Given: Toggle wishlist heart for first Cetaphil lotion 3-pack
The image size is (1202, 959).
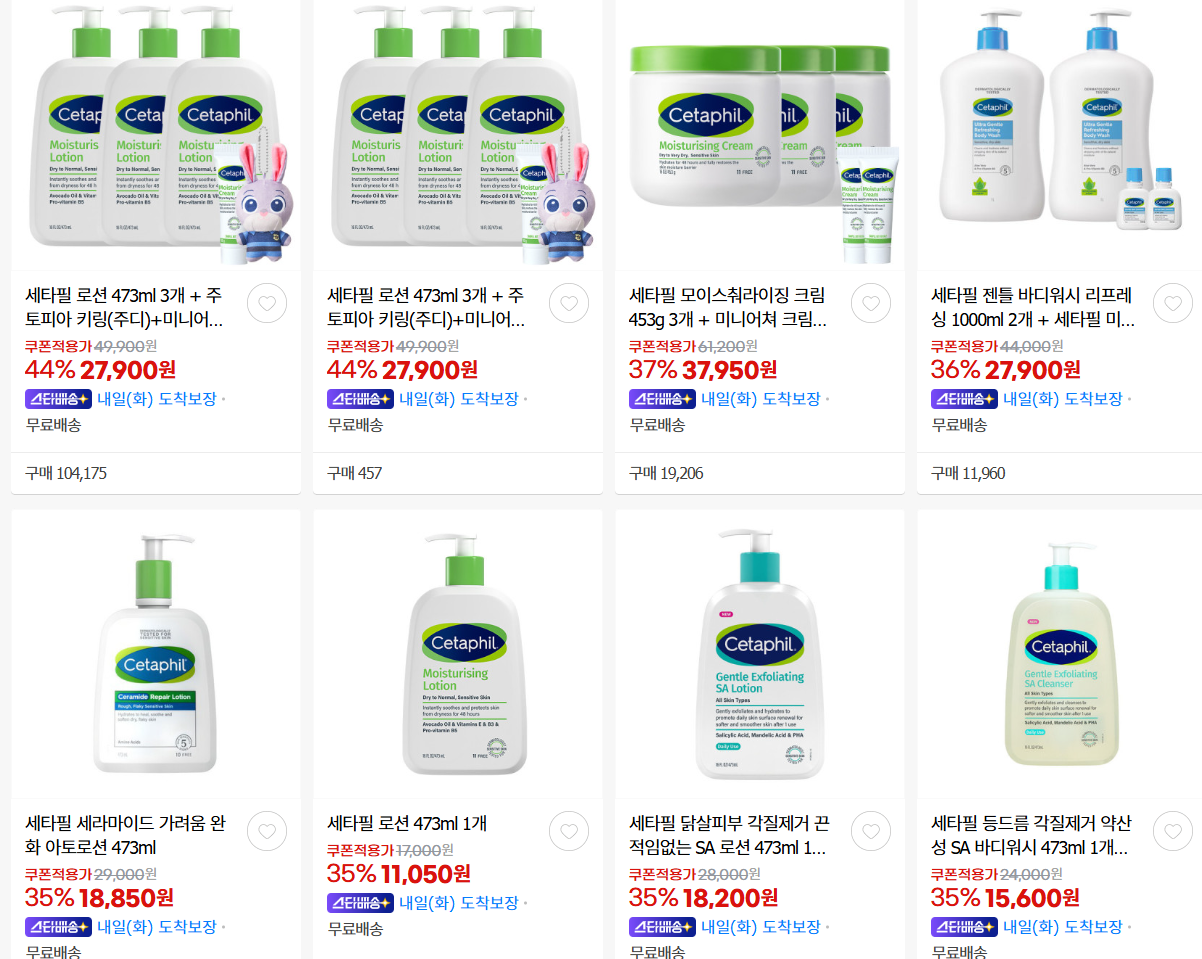Looking at the screenshot, I should [x=267, y=303].
